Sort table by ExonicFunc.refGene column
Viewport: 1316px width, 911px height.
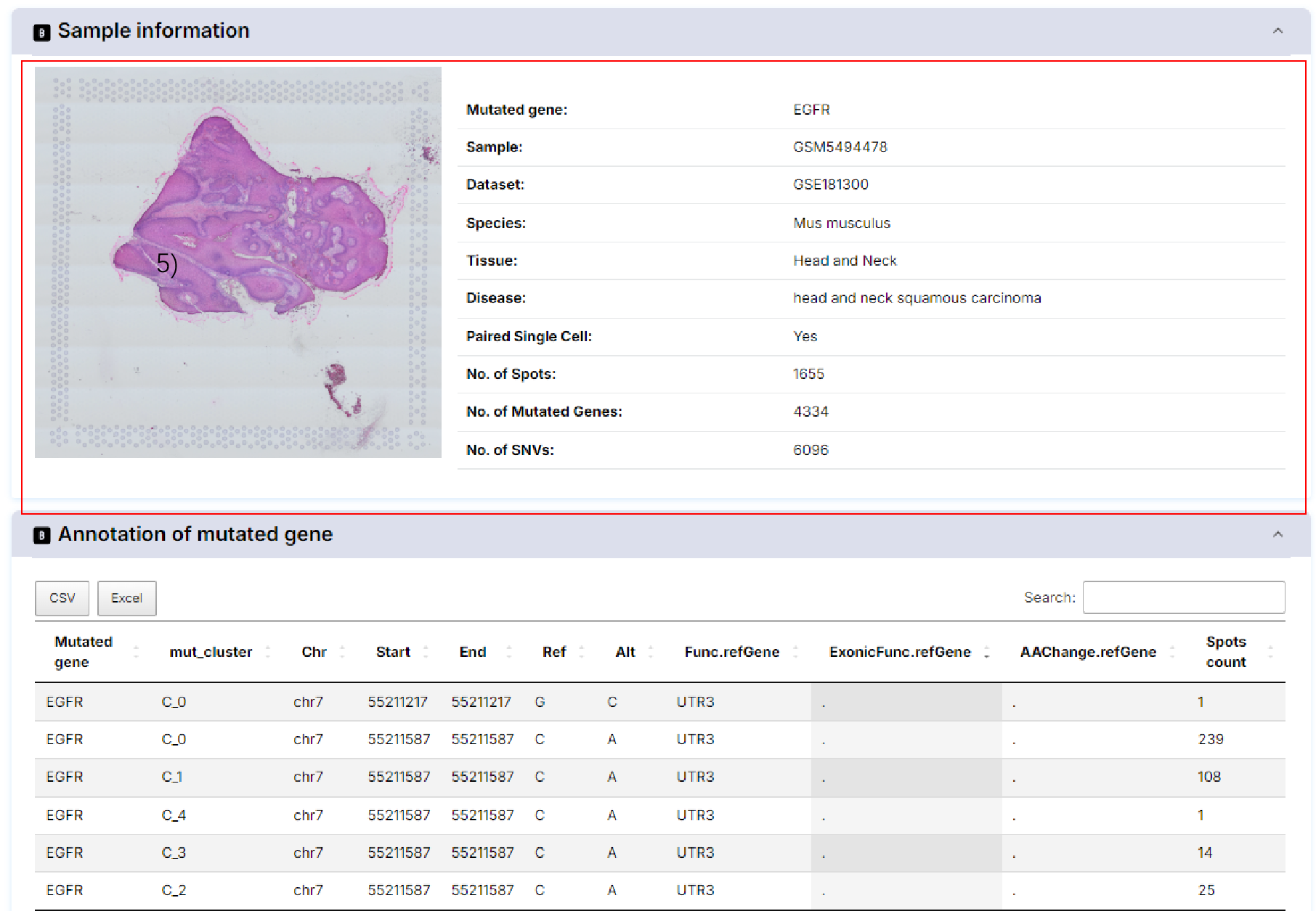click(x=900, y=652)
